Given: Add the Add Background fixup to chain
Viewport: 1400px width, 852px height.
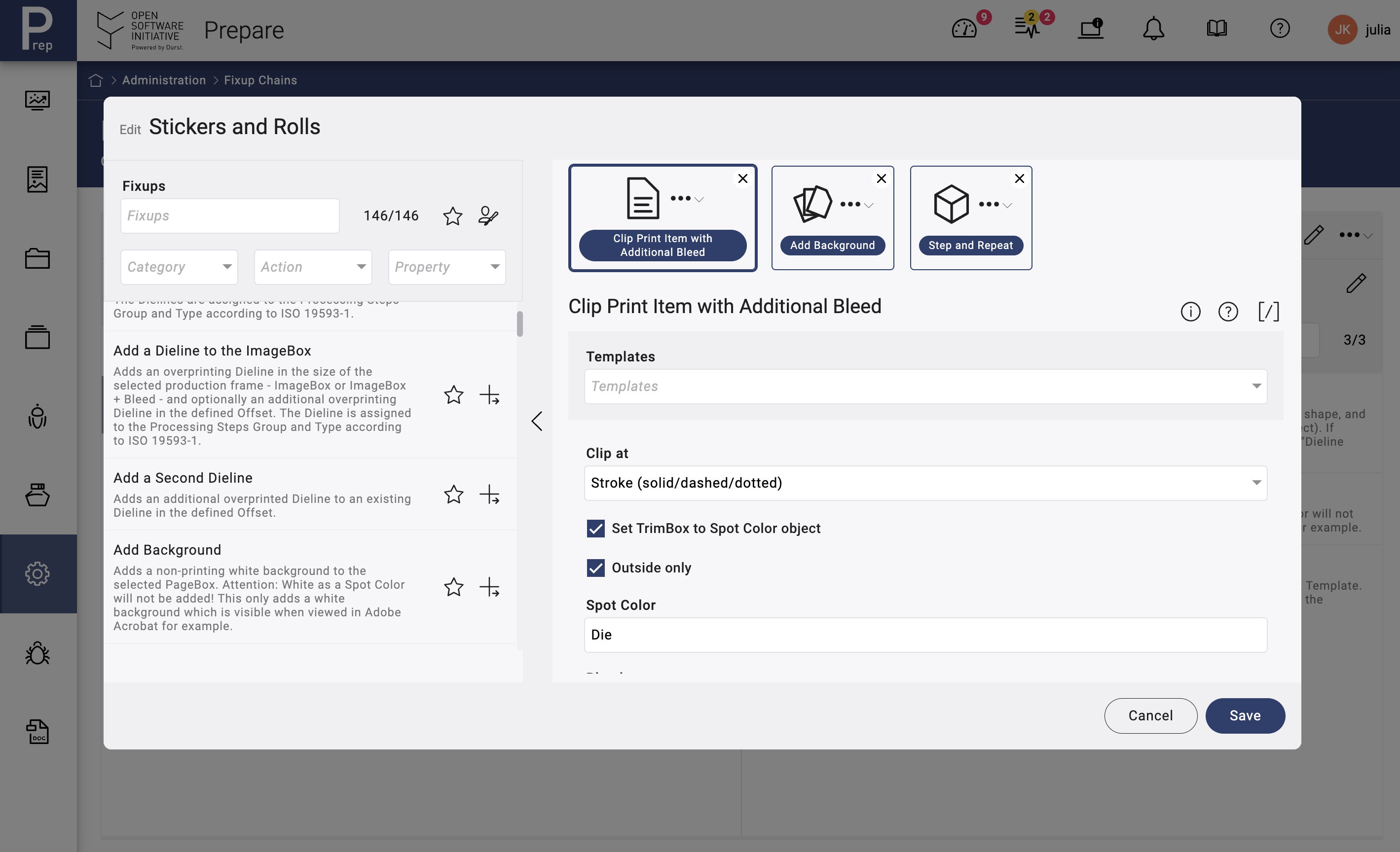Looking at the screenshot, I should (x=489, y=587).
